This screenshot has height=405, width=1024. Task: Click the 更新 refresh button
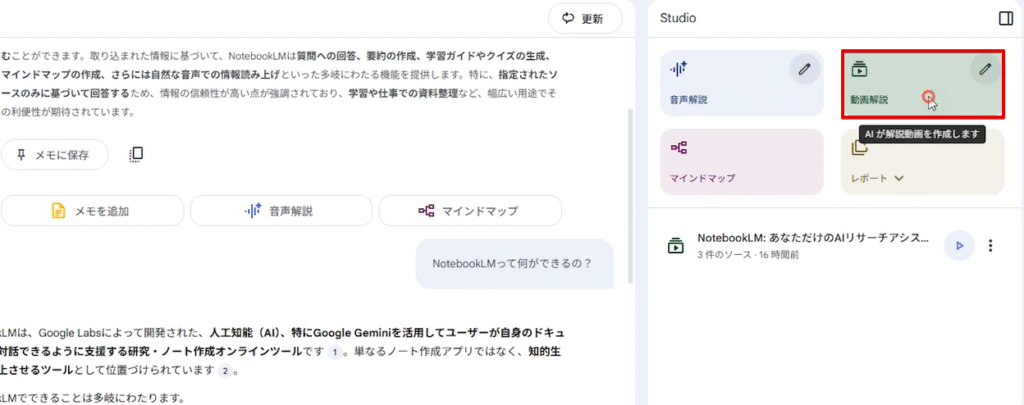(584, 18)
